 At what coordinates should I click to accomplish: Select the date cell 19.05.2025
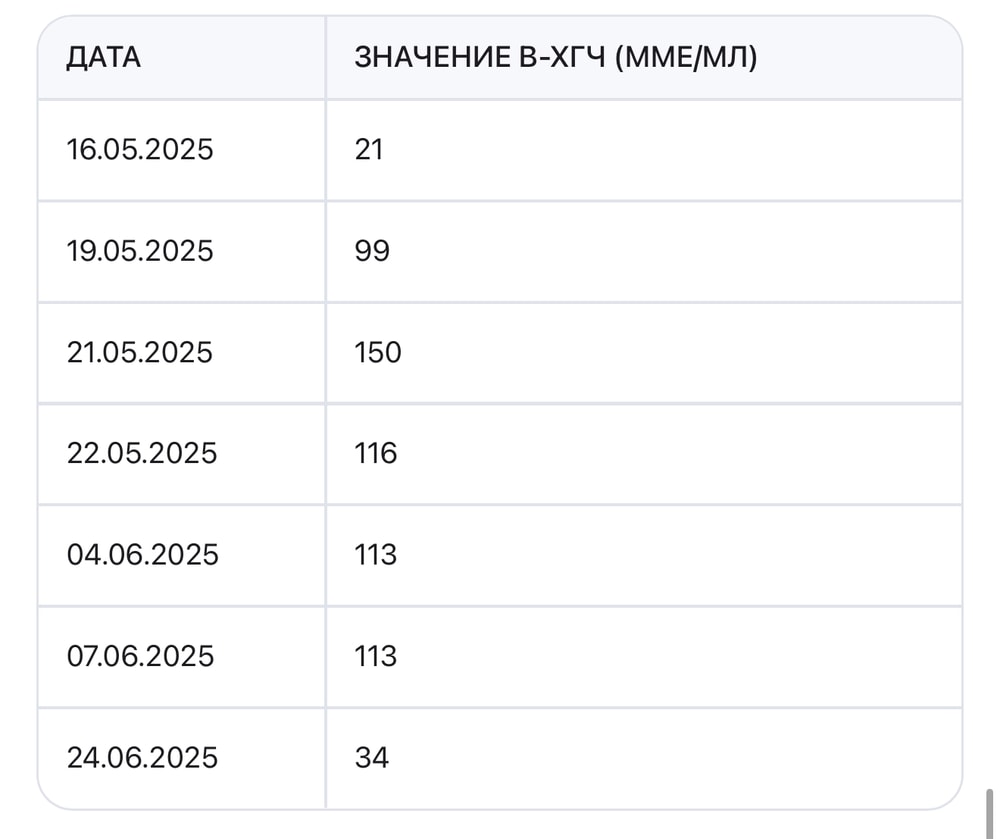tap(140, 250)
